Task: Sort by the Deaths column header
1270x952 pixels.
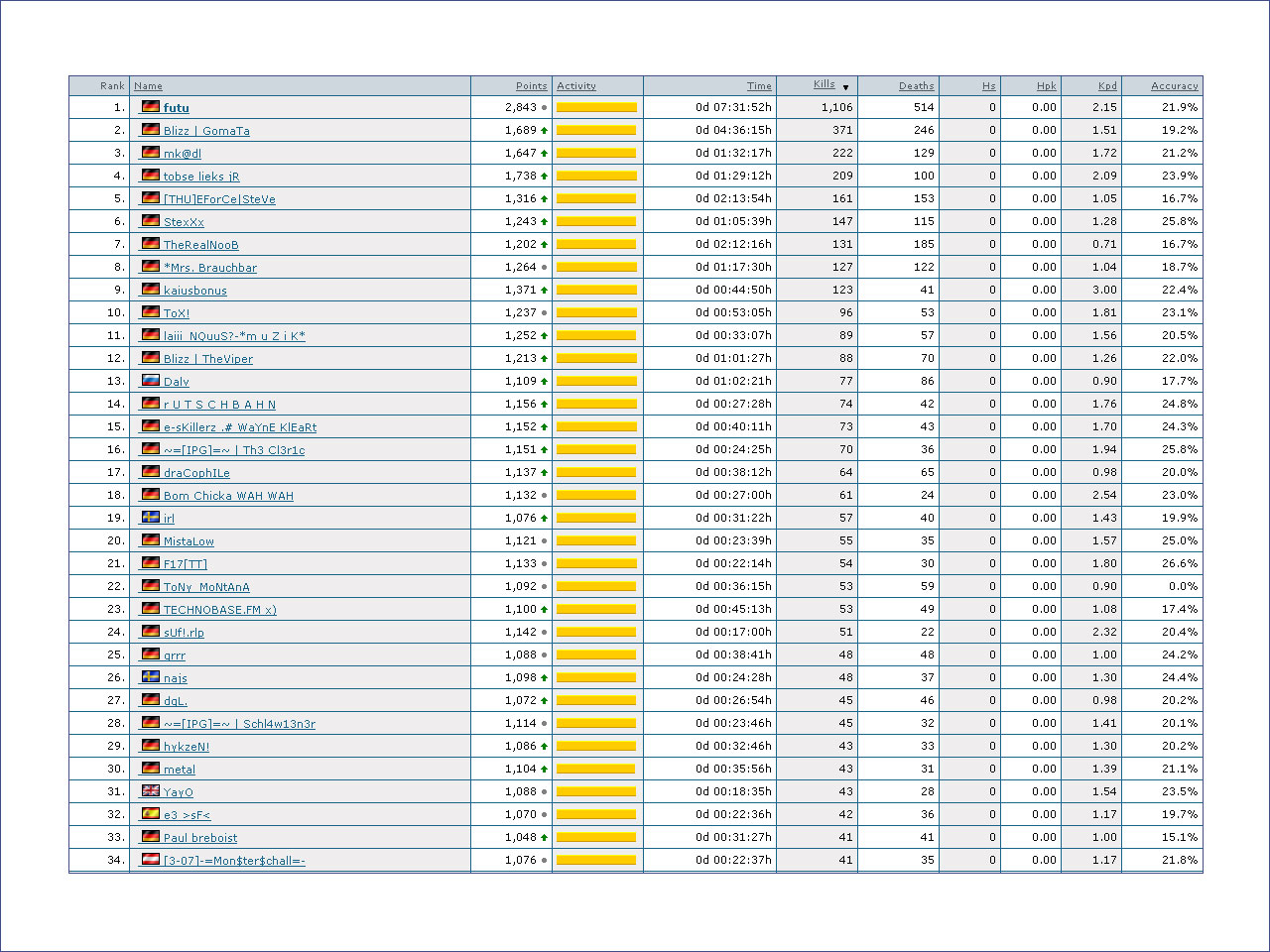Action: 916,86
